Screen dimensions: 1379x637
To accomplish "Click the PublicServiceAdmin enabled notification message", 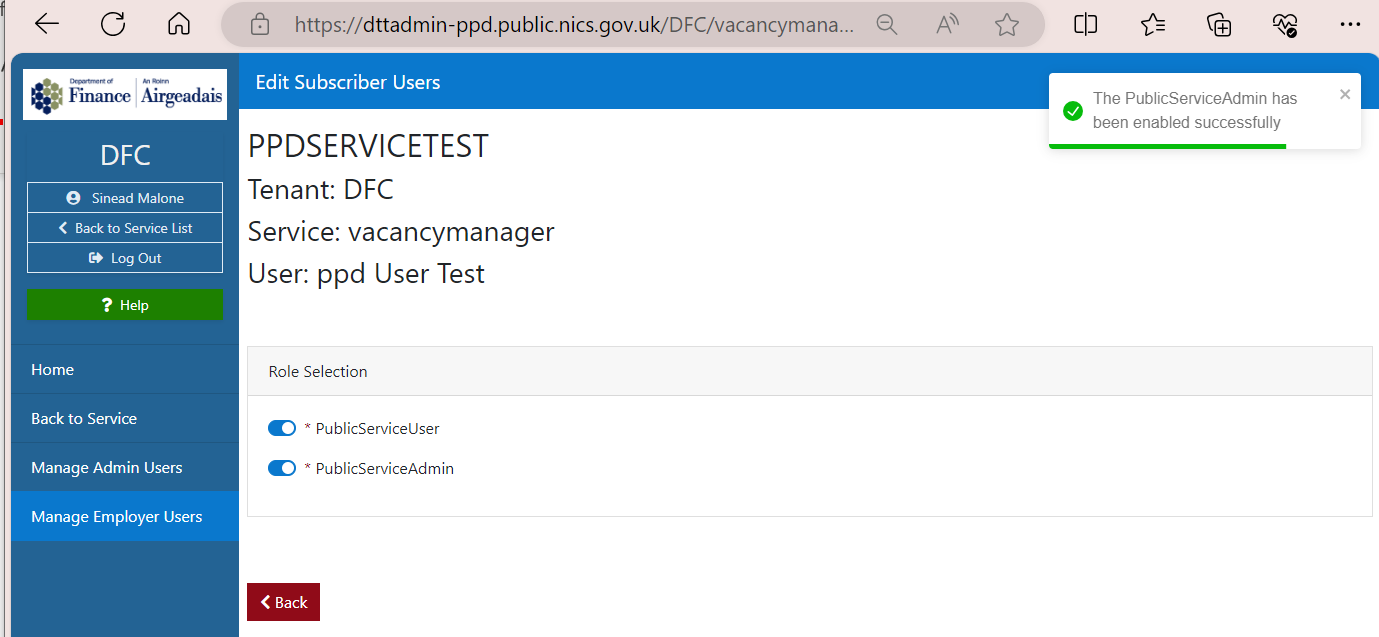I will click(1195, 110).
